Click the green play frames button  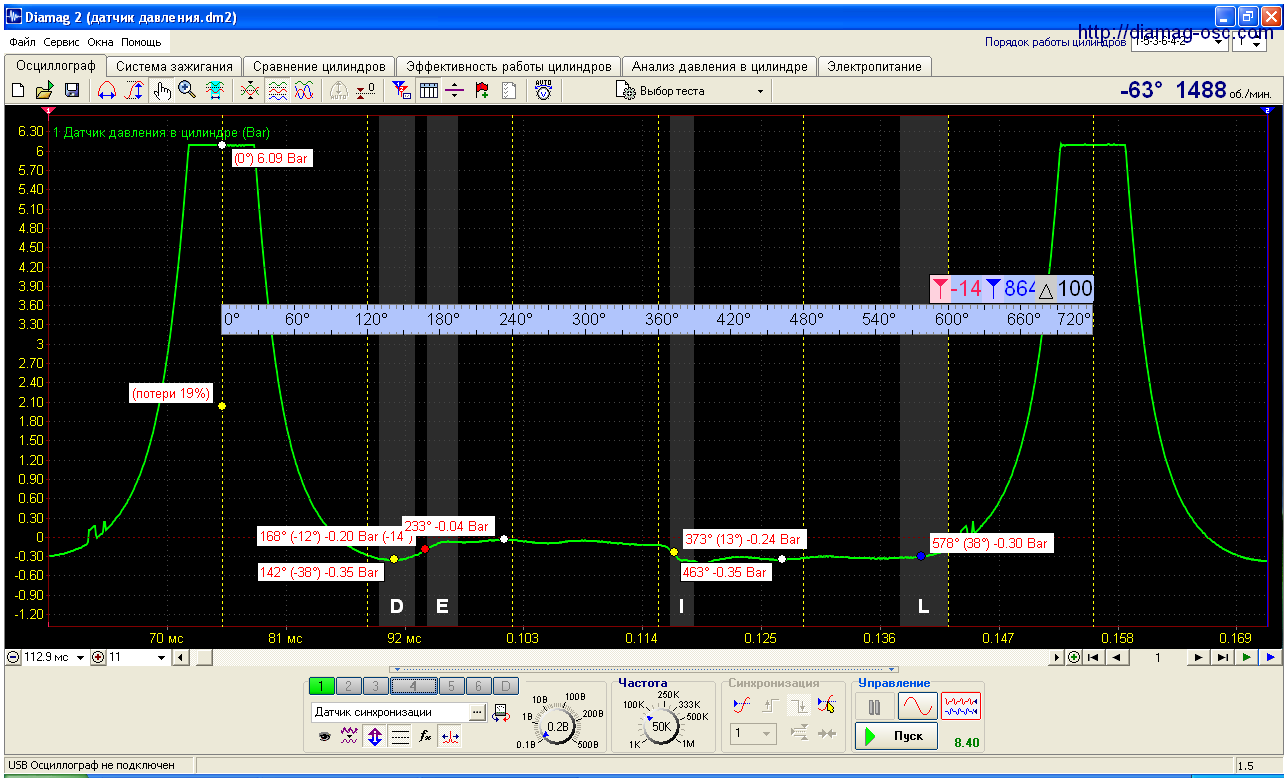(1246, 657)
